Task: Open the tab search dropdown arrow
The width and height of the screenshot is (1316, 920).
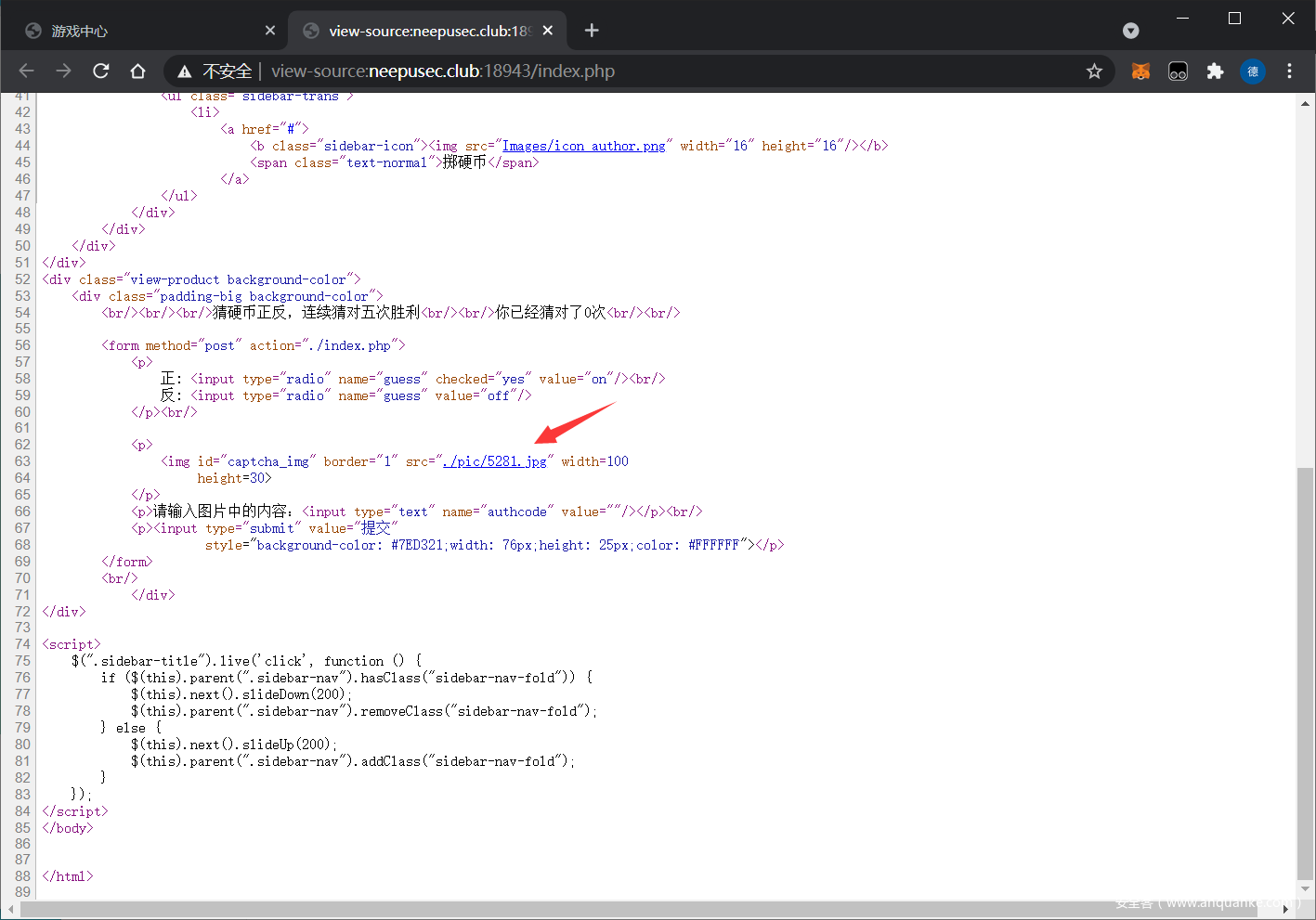Action: click(1130, 31)
